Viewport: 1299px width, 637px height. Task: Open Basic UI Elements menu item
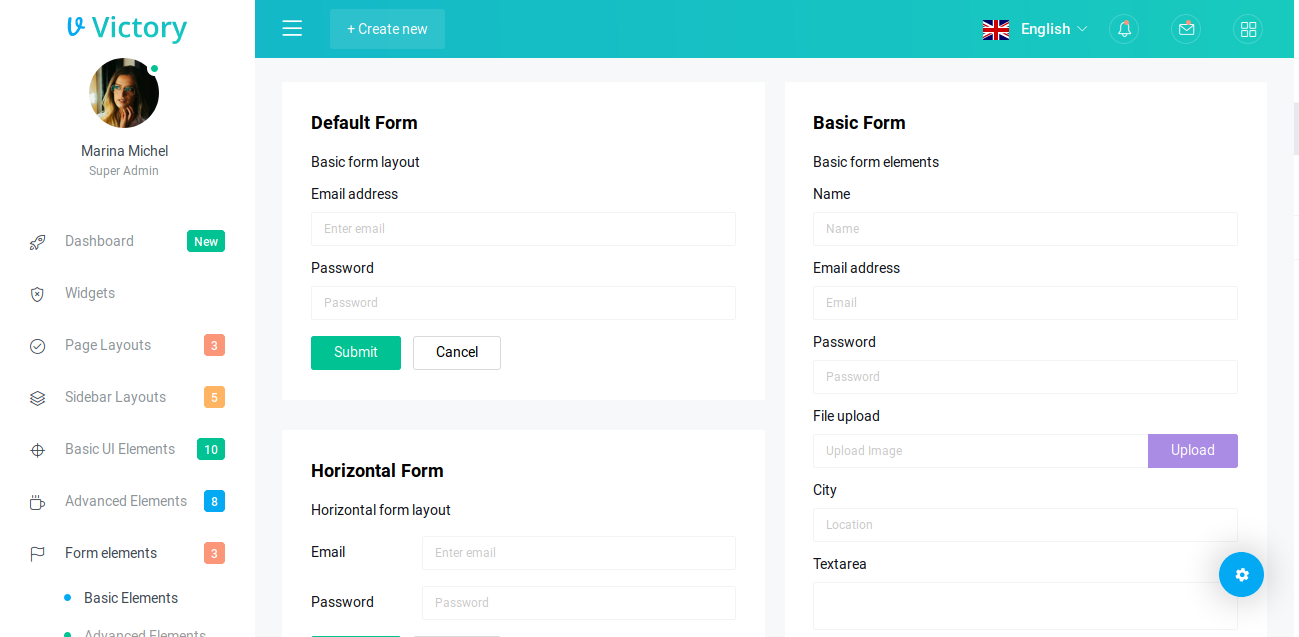pyautogui.click(x=120, y=449)
